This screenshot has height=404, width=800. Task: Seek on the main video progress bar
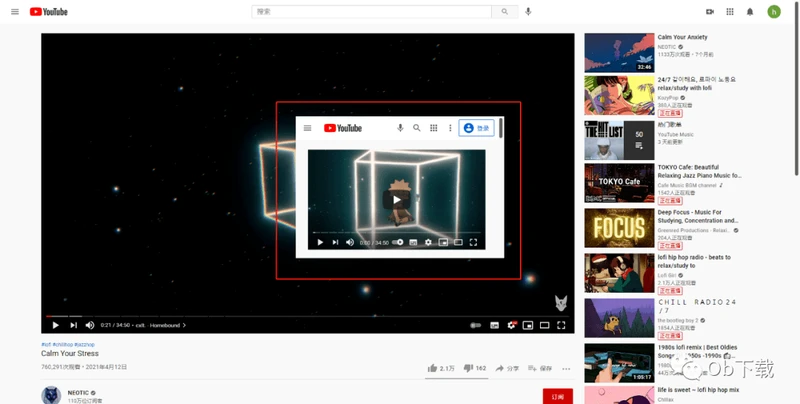pos(308,316)
